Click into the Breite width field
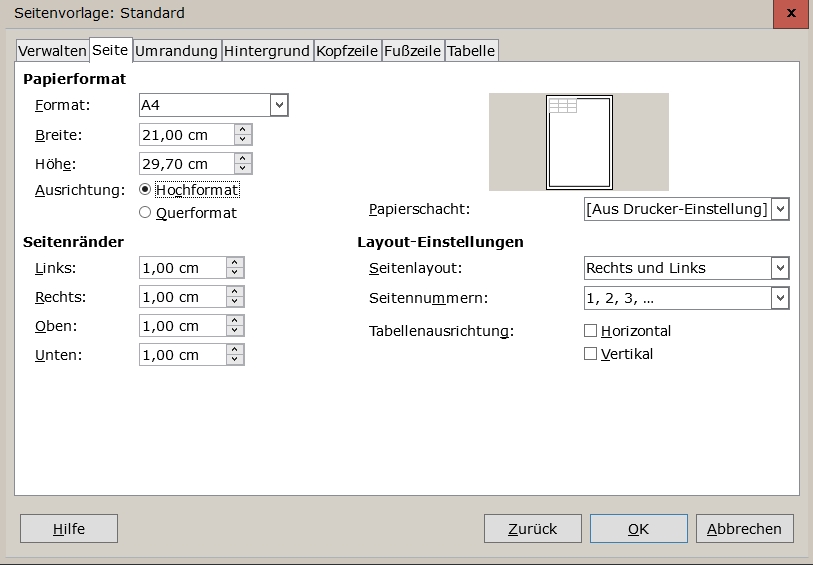Screen dimensions: 813x565 pyautogui.click(x=187, y=135)
